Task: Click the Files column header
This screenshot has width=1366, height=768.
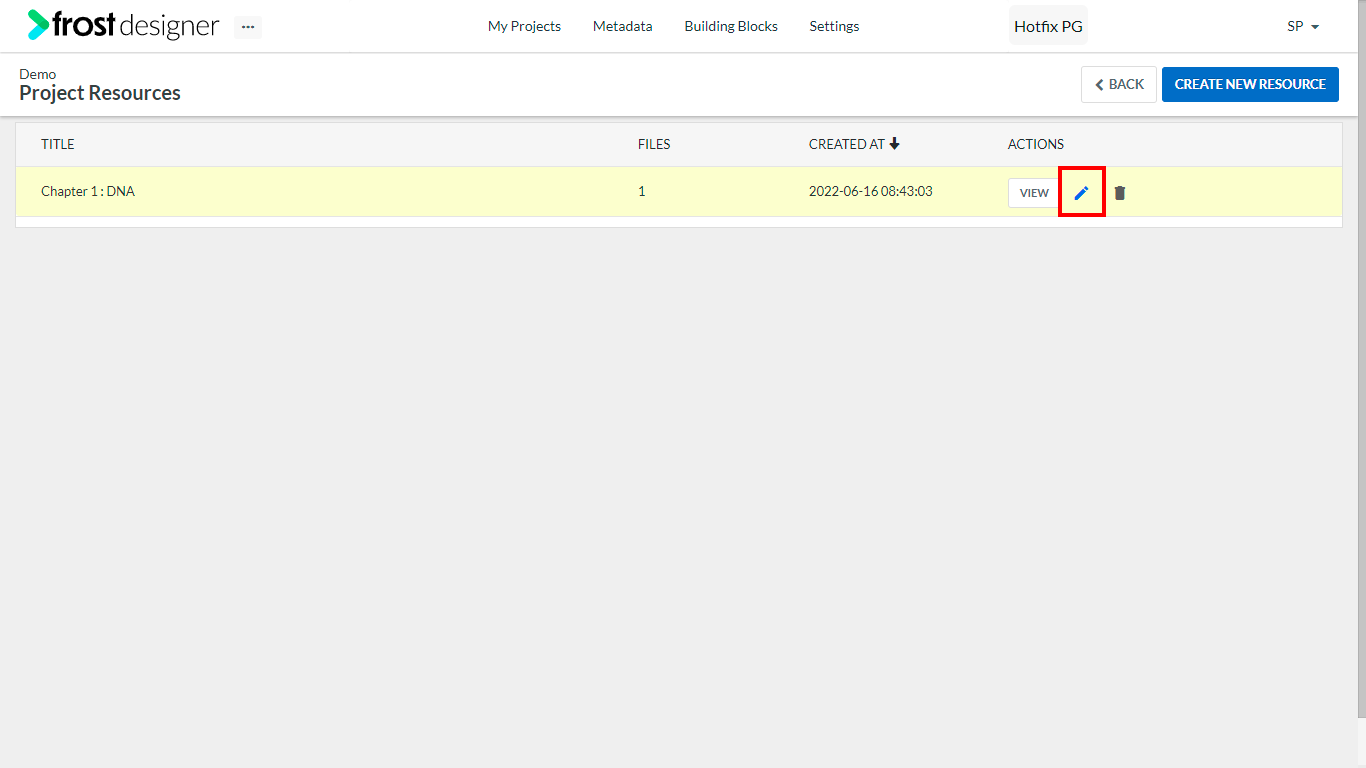Action: coord(654,144)
